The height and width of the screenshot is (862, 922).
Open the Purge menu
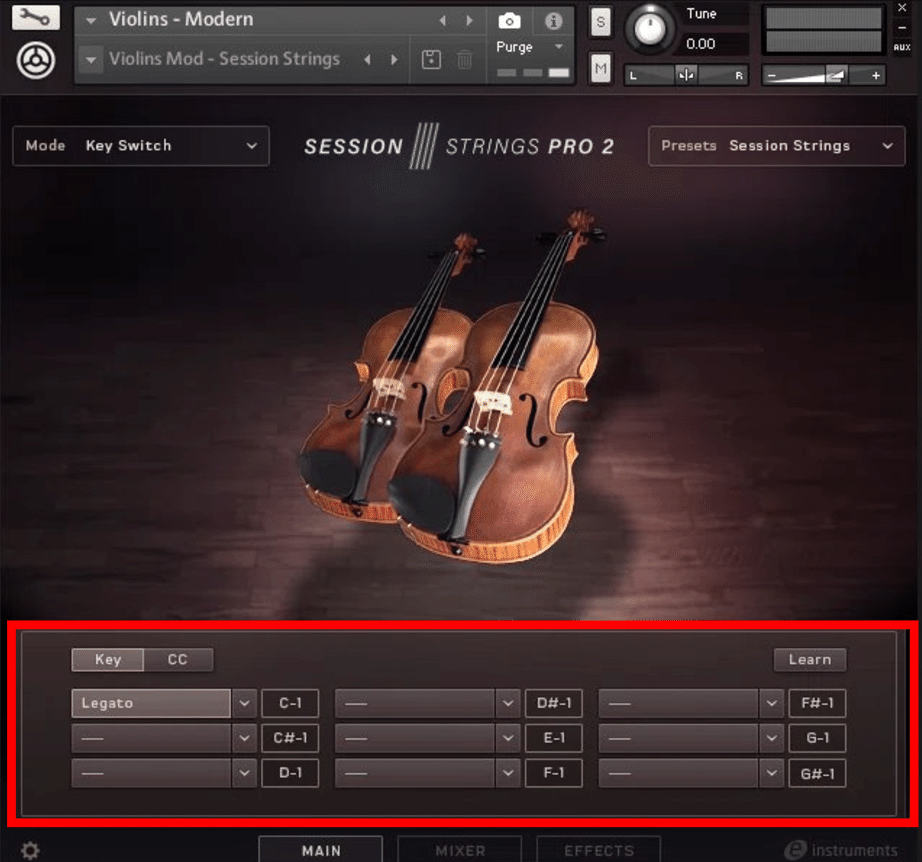pos(530,46)
